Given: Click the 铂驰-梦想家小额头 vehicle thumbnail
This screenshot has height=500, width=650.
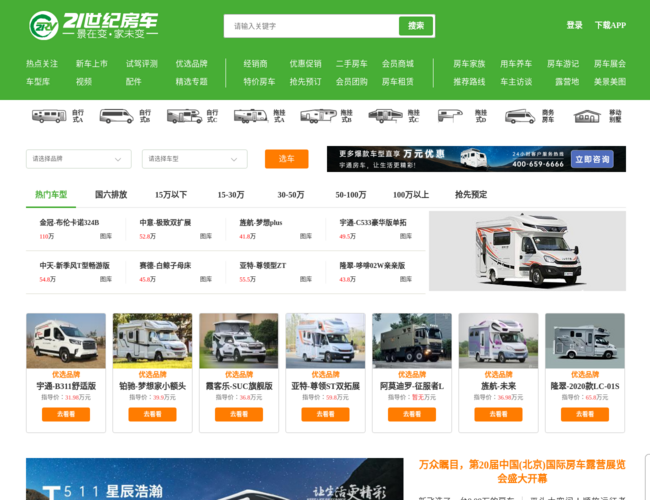Looking at the screenshot, I should (153, 341).
